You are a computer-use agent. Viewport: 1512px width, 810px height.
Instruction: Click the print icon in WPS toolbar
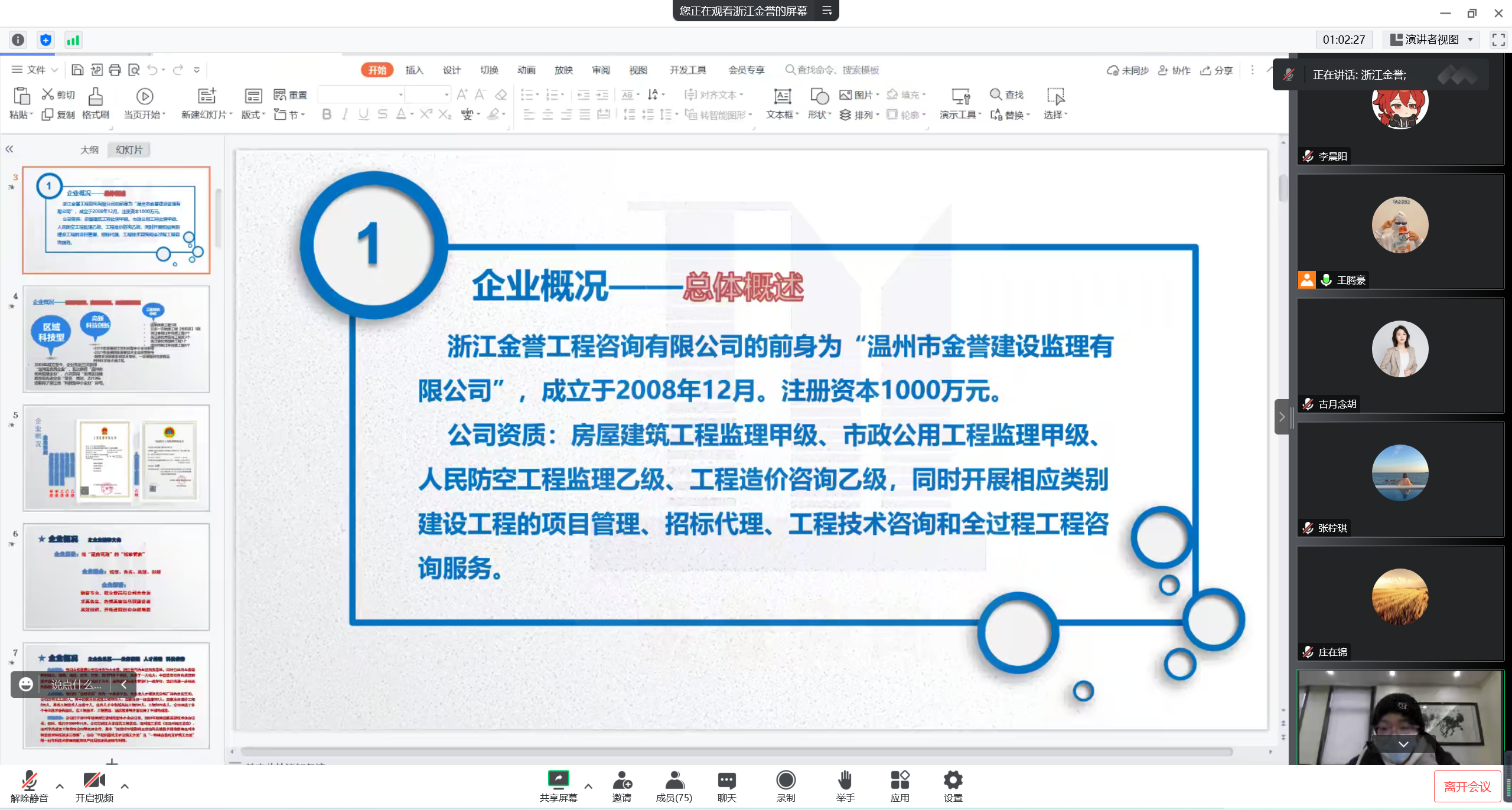point(115,70)
